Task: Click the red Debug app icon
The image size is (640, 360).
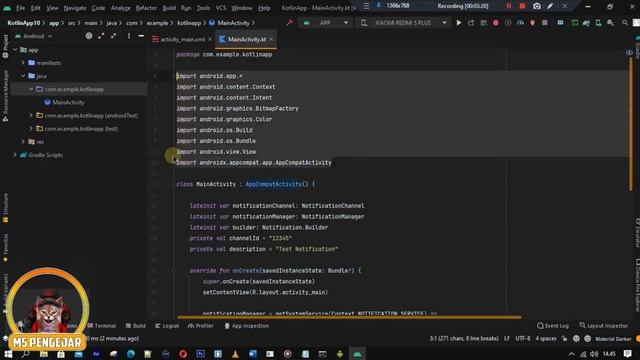Action: (496, 23)
